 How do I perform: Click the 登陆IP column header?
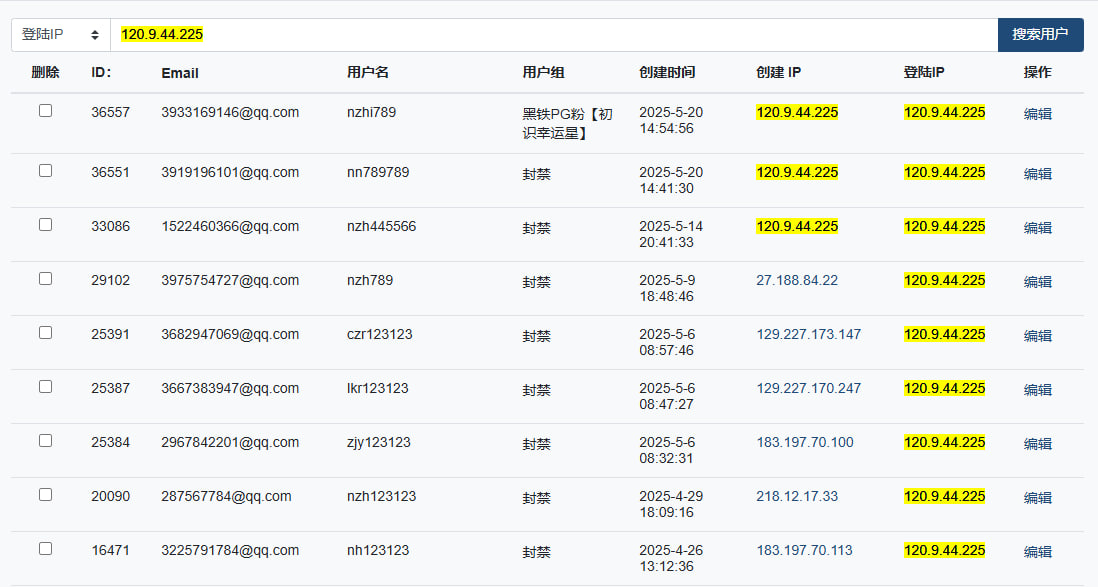tap(924, 72)
